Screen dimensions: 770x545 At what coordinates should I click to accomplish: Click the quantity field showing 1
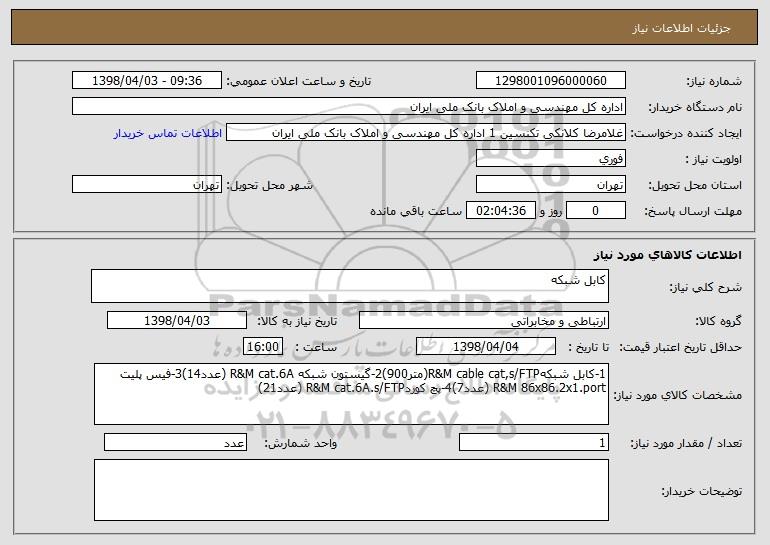pos(534,442)
